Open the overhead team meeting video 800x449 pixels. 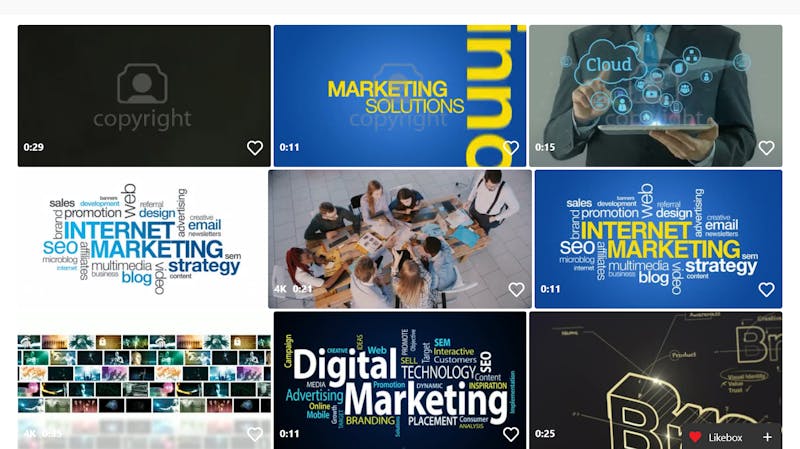coord(399,239)
